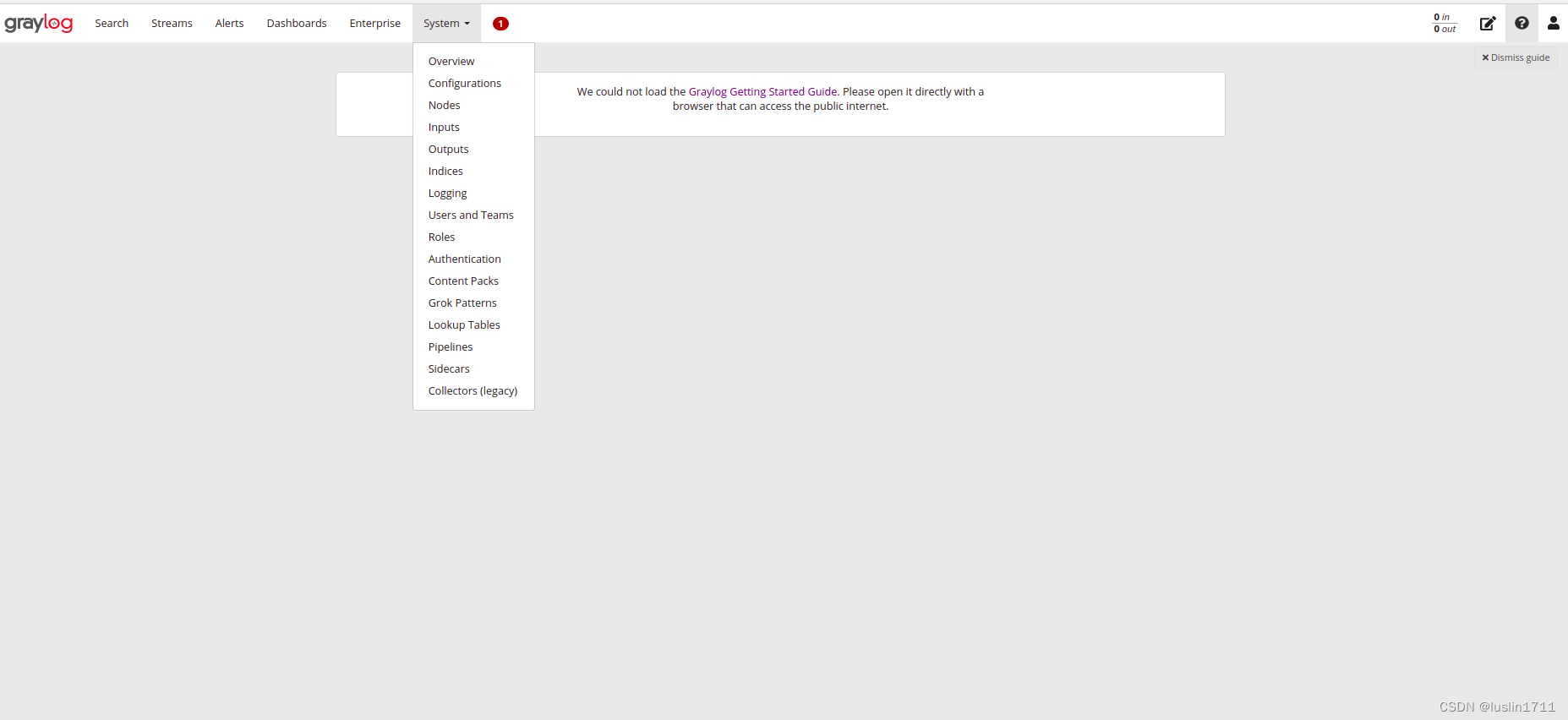Open Grok Patterns menu entry

point(473,303)
